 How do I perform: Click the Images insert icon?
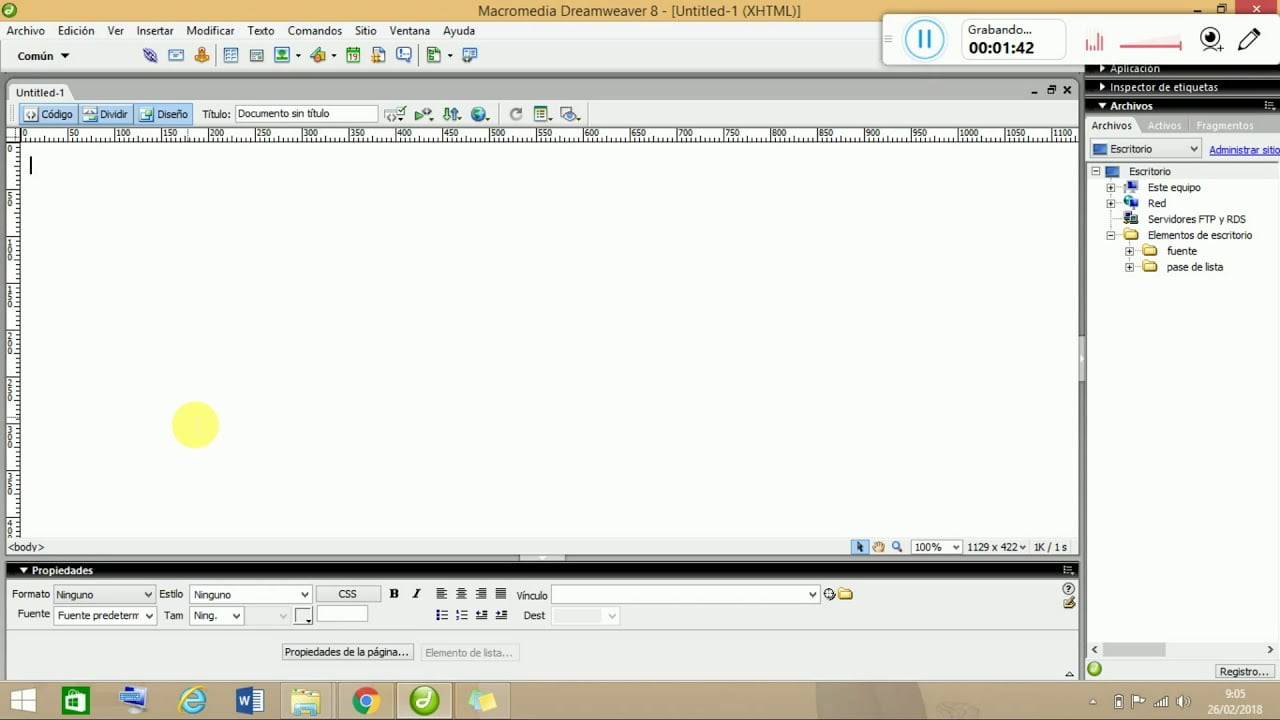[x=282, y=56]
